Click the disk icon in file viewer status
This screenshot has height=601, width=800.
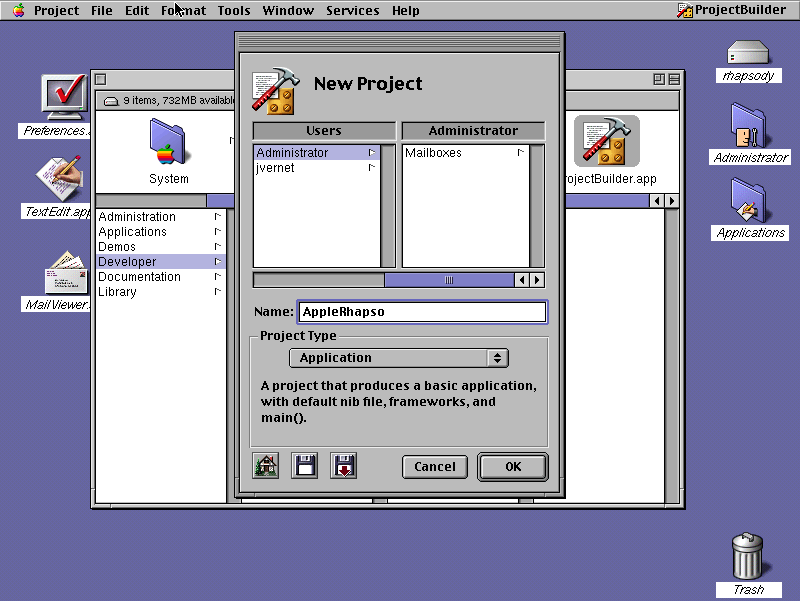[x=111, y=101]
